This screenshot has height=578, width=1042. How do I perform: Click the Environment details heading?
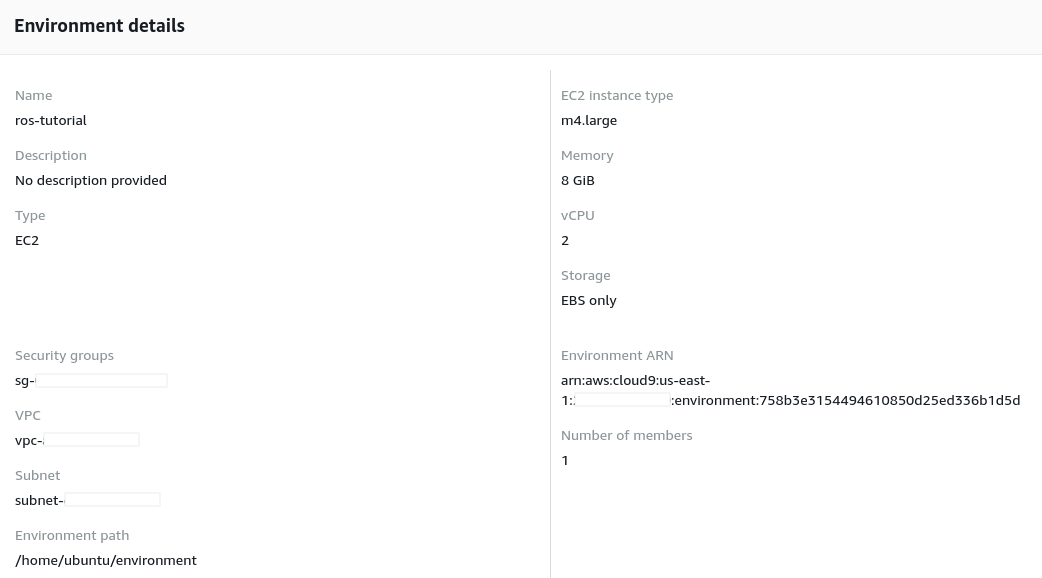click(99, 26)
